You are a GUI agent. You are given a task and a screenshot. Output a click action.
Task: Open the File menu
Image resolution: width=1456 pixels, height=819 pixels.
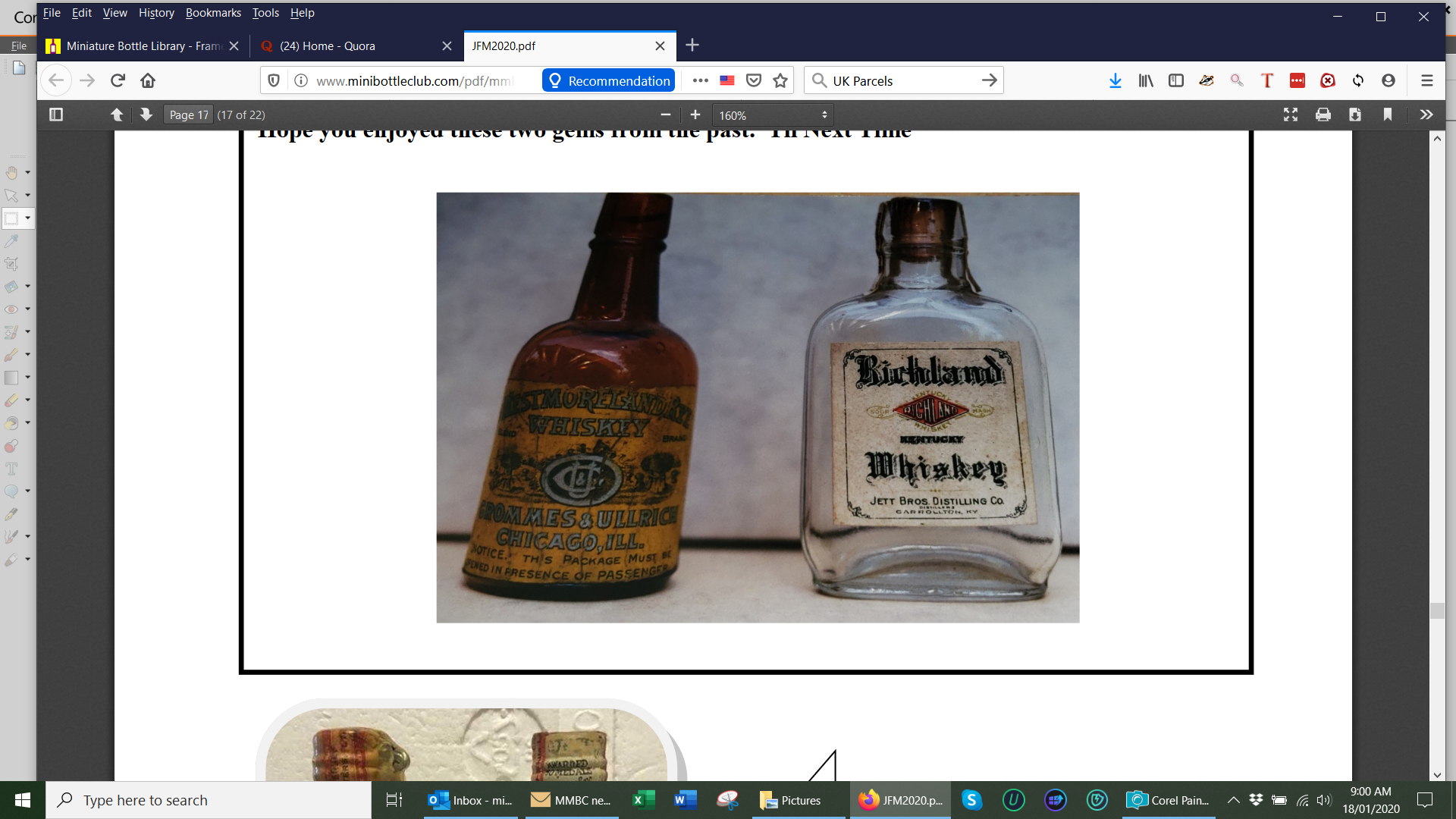(52, 13)
